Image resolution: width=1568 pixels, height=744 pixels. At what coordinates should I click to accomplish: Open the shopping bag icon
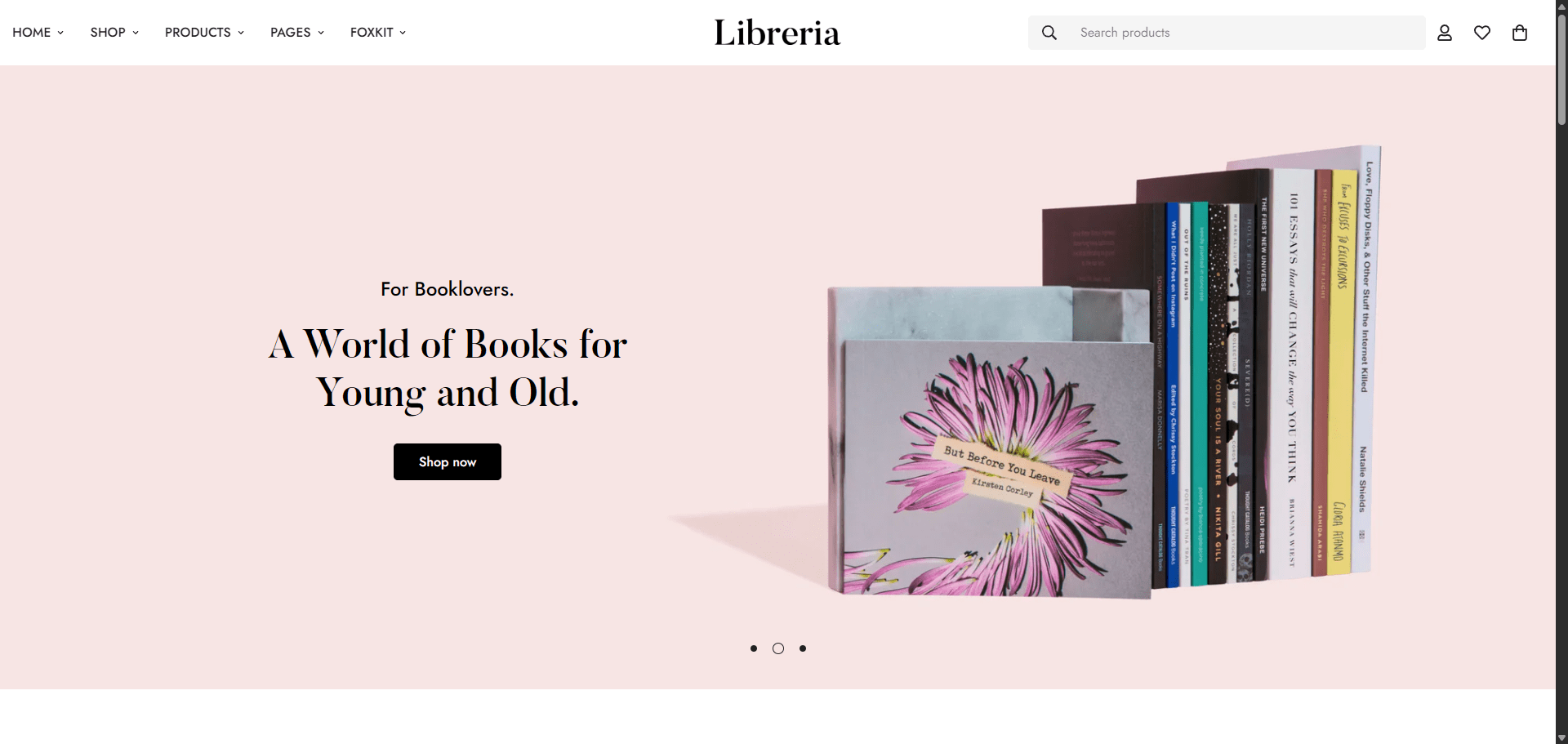point(1520,33)
